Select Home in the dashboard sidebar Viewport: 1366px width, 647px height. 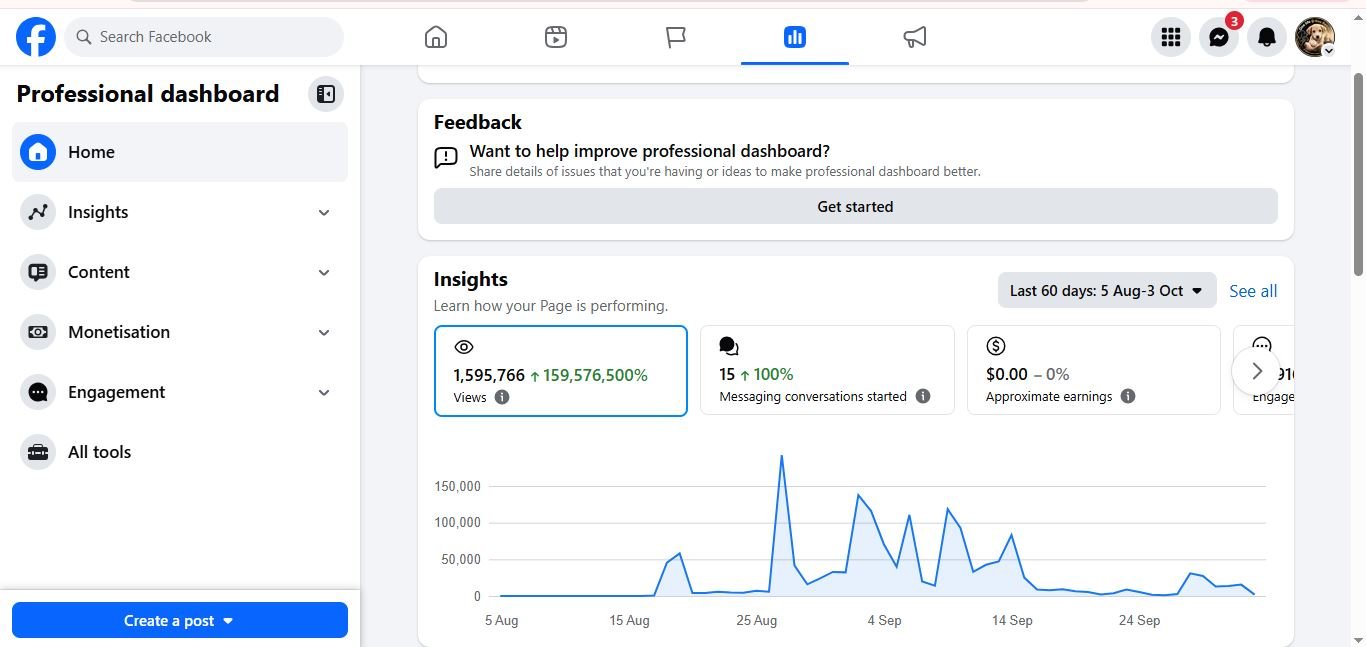(180, 152)
